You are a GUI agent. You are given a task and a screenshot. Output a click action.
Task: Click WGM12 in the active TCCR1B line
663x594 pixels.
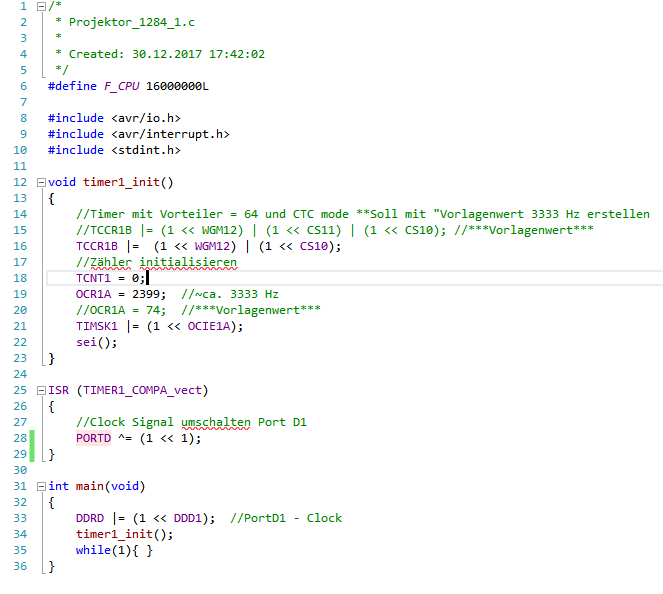click(212, 246)
